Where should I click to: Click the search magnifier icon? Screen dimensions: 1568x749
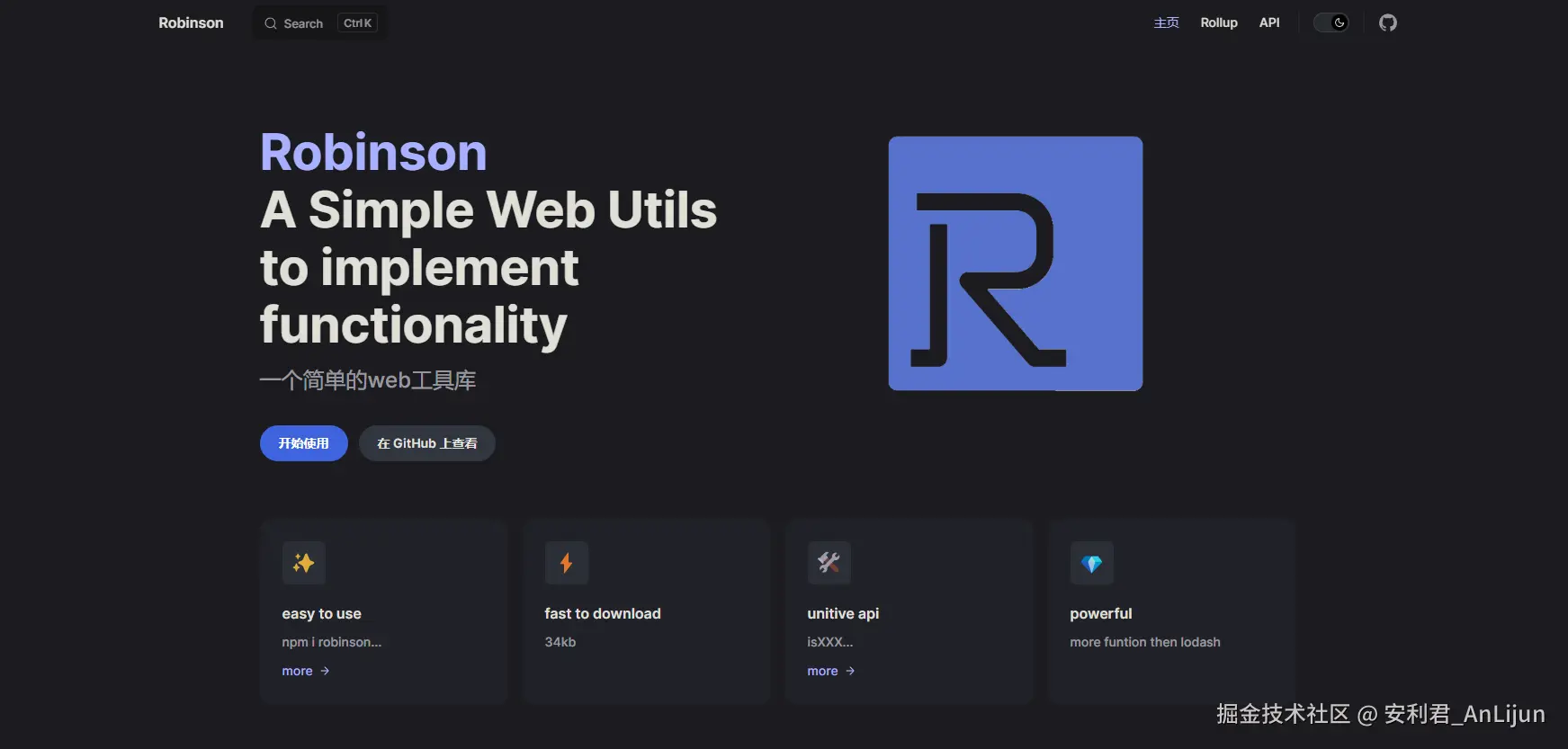click(x=271, y=23)
